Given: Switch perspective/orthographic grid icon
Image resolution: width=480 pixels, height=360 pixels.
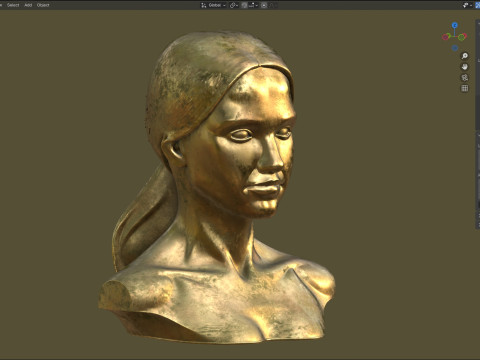Looking at the screenshot, I should [464, 88].
